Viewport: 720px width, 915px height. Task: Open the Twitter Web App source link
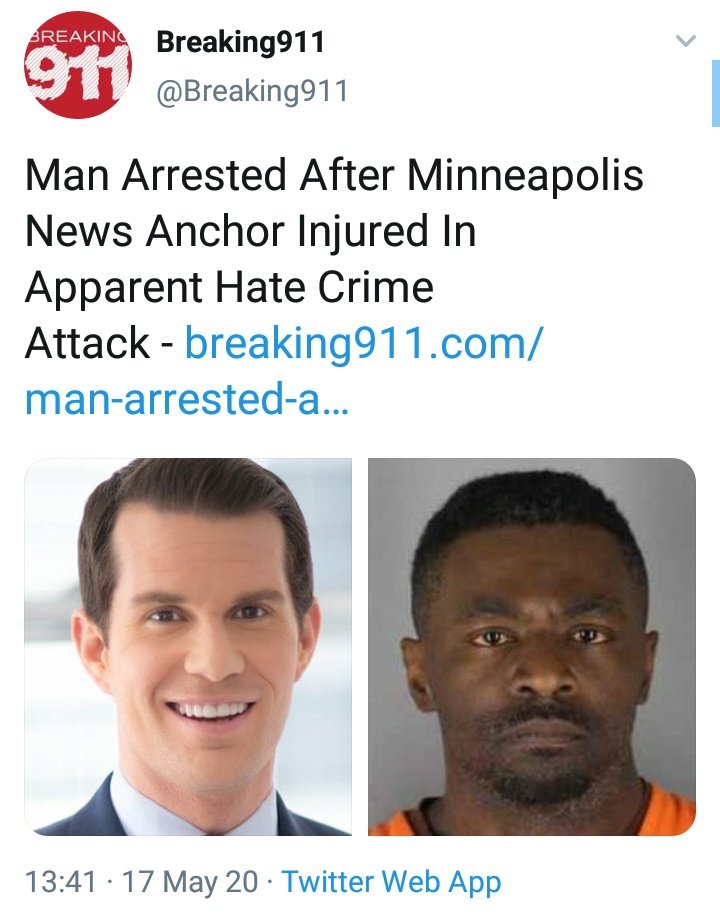point(392,882)
